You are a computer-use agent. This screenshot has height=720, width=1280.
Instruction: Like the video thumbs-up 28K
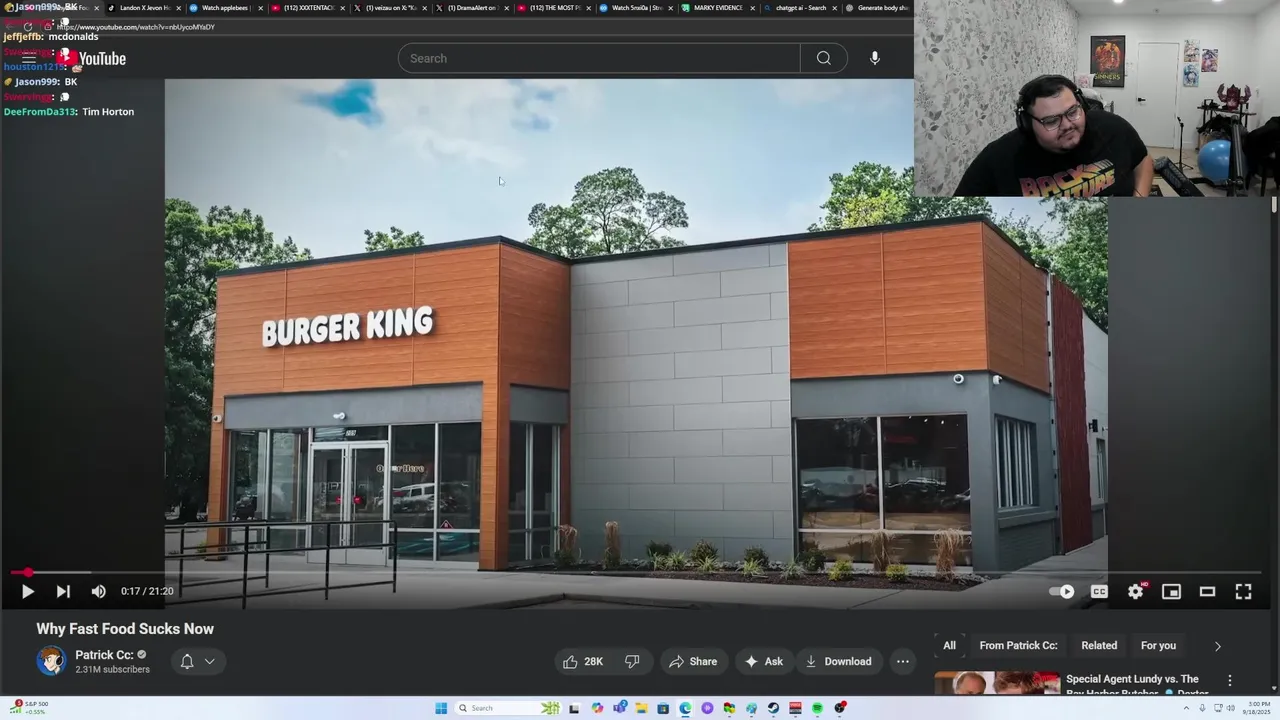pos(583,661)
